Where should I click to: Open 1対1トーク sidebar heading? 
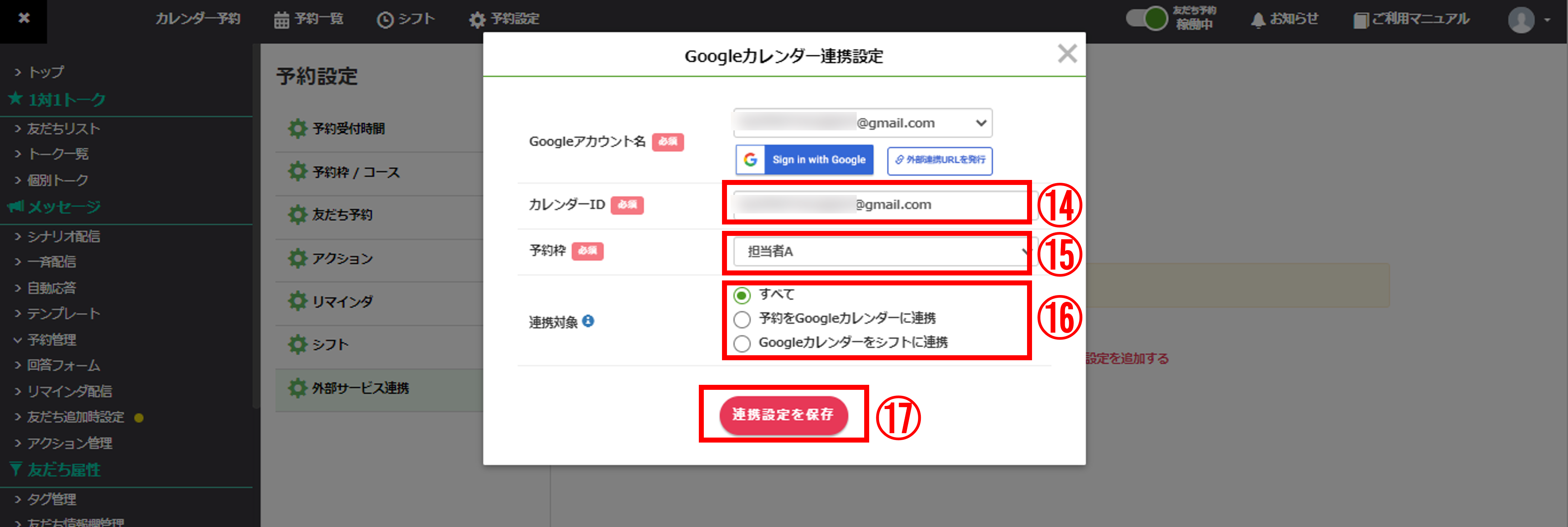tap(67, 99)
